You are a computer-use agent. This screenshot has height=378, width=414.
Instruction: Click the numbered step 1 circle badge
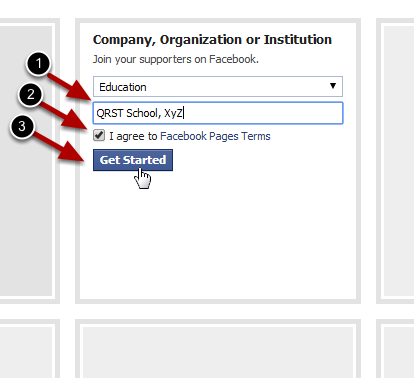point(38,63)
